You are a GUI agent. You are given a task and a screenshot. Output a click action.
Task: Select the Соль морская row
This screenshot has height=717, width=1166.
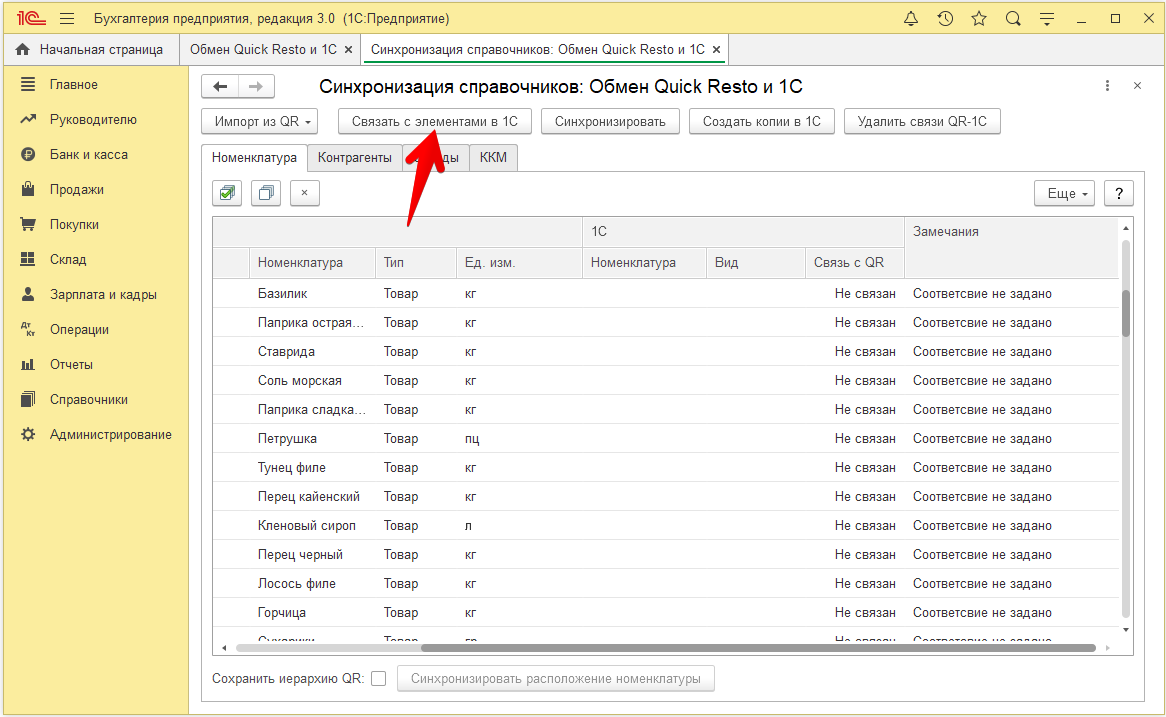pyautogui.click(x=666, y=380)
